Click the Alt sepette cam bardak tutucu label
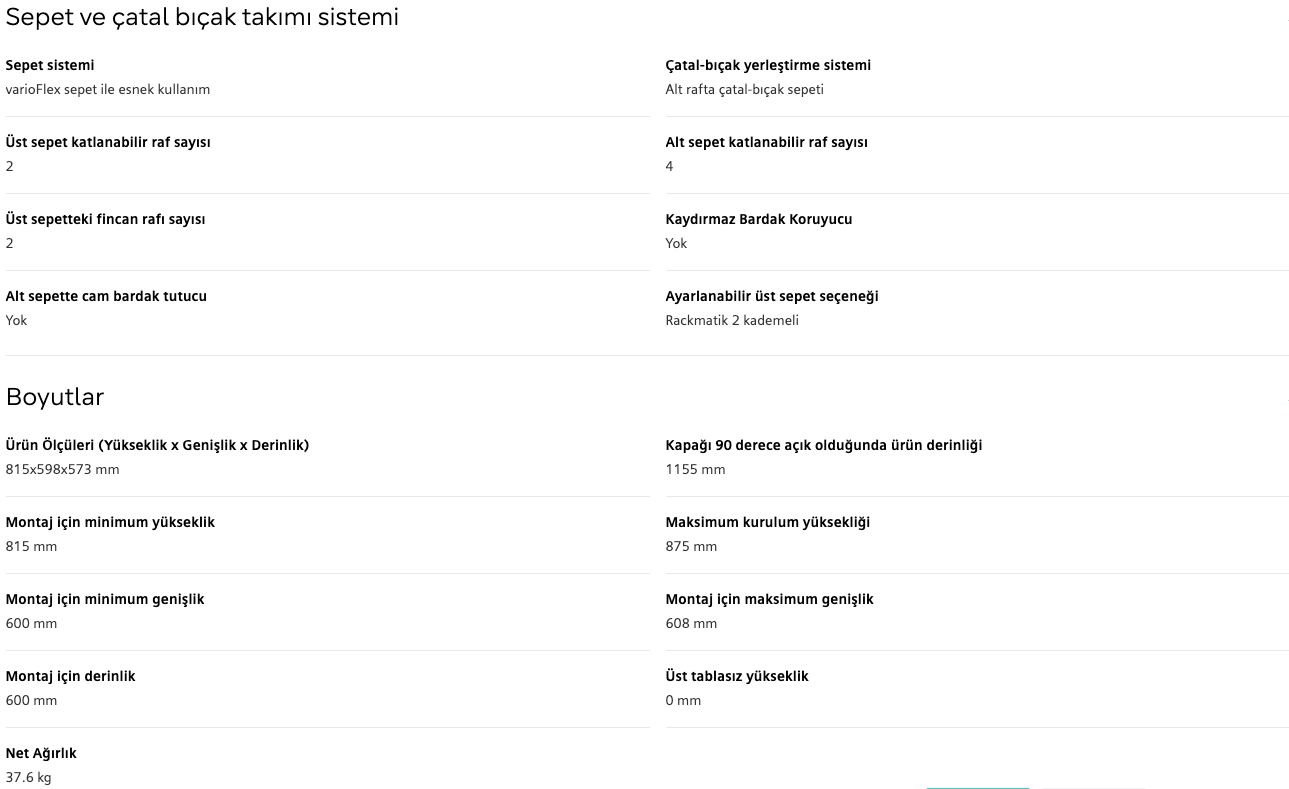The width and height of the screenshot is (1289, 789). (x=106, y=296)
